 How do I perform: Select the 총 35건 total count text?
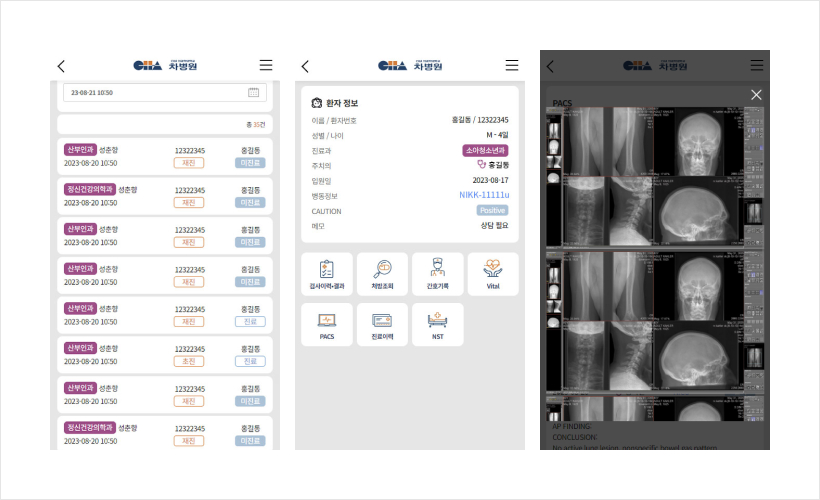point(256,124)
